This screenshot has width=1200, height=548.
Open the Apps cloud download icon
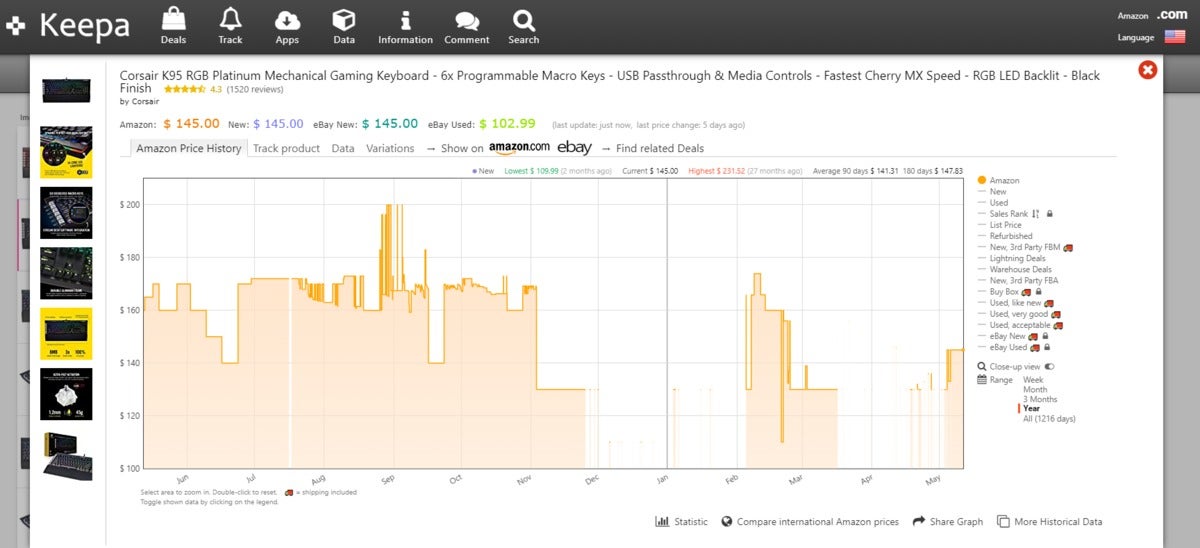pyautogui.click(x=287, y=19)
